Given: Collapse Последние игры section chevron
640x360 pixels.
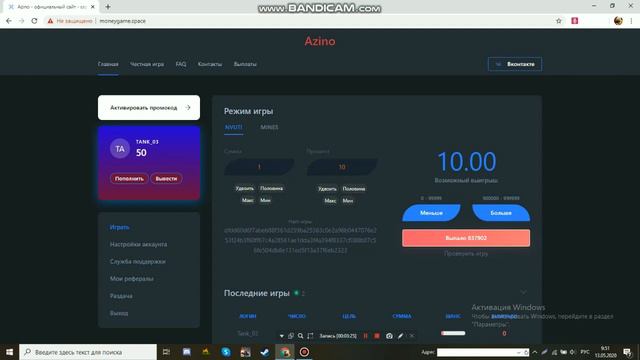Looking at the screenshot, I should click(x=524, y=292).
